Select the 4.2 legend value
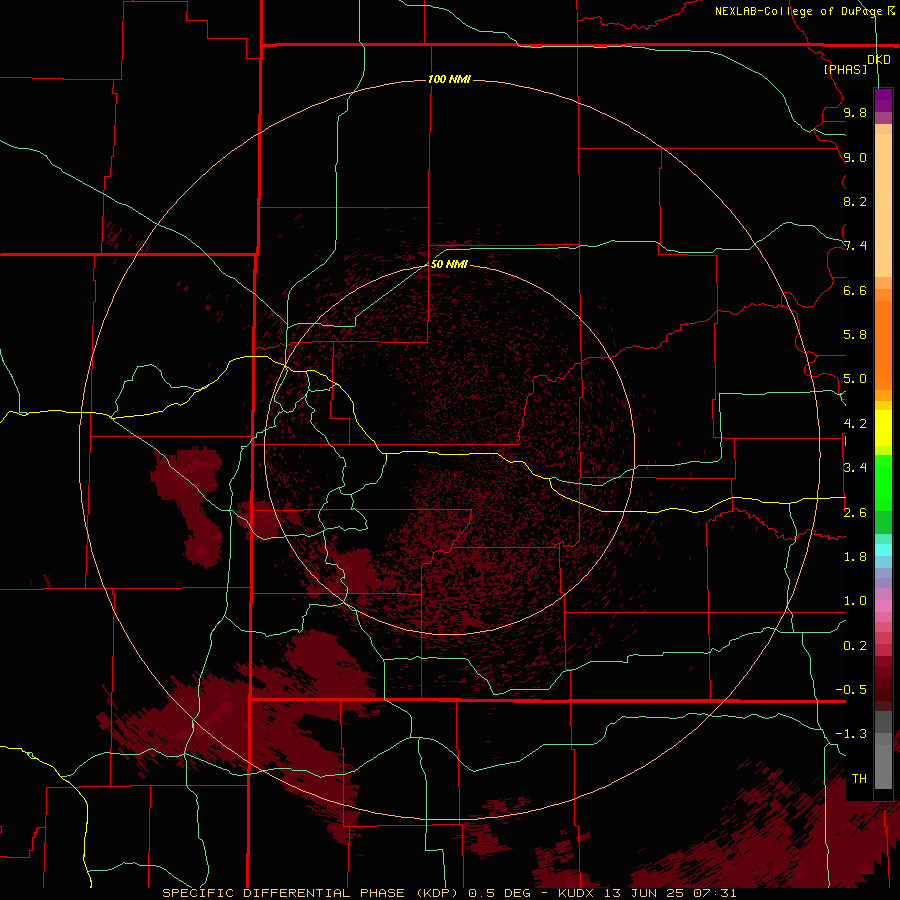This screenshot has width=900, height=900. tap(855, 424)
